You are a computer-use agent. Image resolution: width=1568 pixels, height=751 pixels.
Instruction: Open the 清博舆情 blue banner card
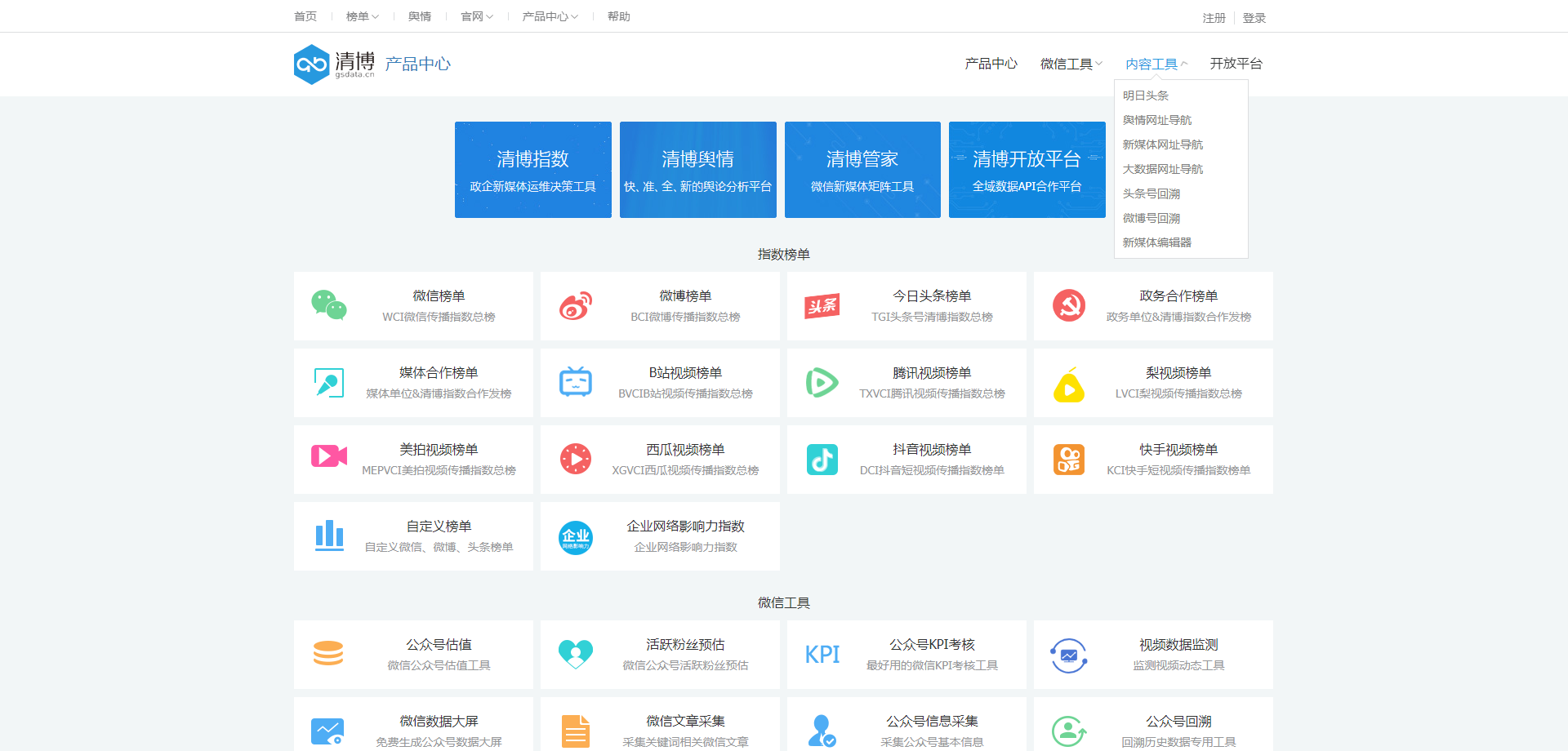698,170
